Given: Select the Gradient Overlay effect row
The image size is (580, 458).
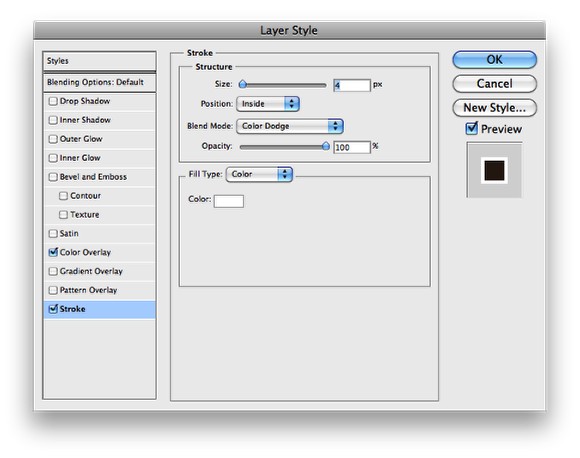Looking at the screenshot, I should [x=99, y=272].
